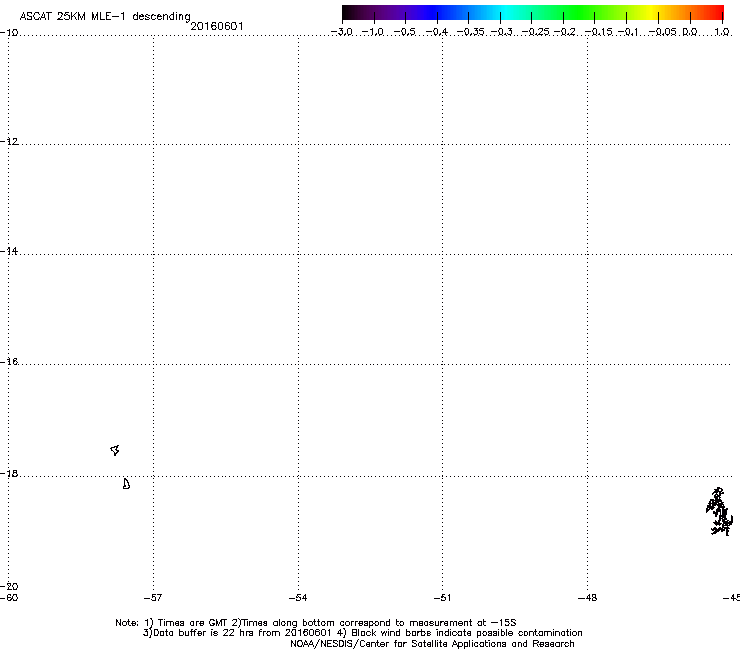Click the -16 latitude axis label
This screenshot has height=650, width=740.
pos(9,362)
